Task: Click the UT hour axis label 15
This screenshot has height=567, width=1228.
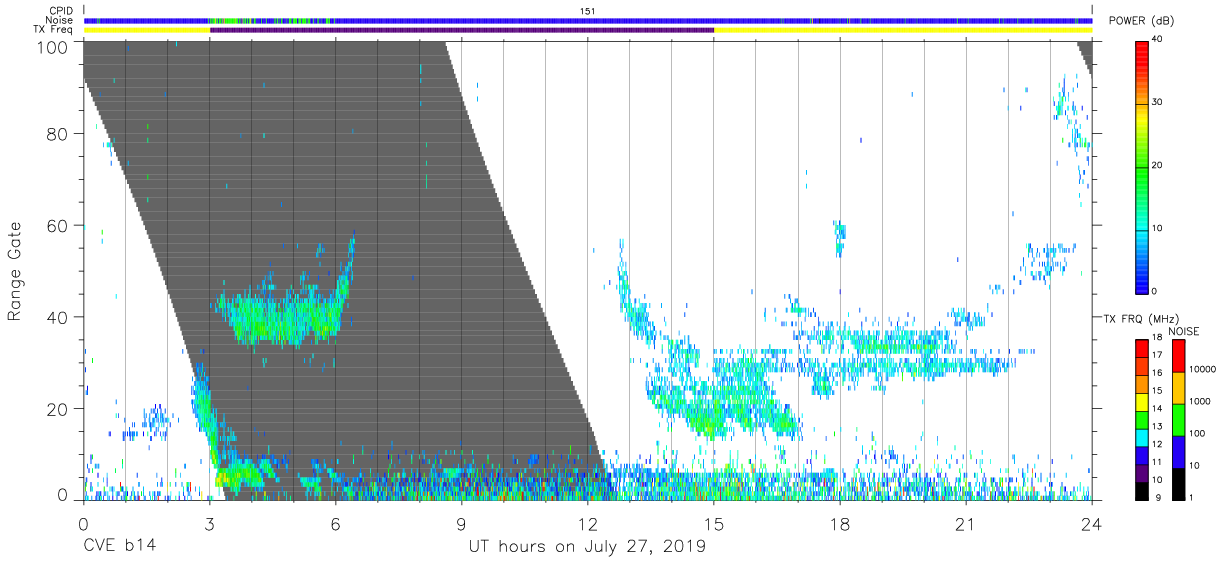Action: click(x=714, y=523)
